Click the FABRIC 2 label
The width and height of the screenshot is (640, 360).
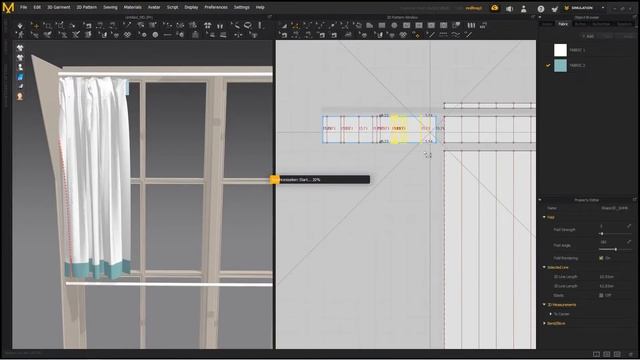point(577,65)
